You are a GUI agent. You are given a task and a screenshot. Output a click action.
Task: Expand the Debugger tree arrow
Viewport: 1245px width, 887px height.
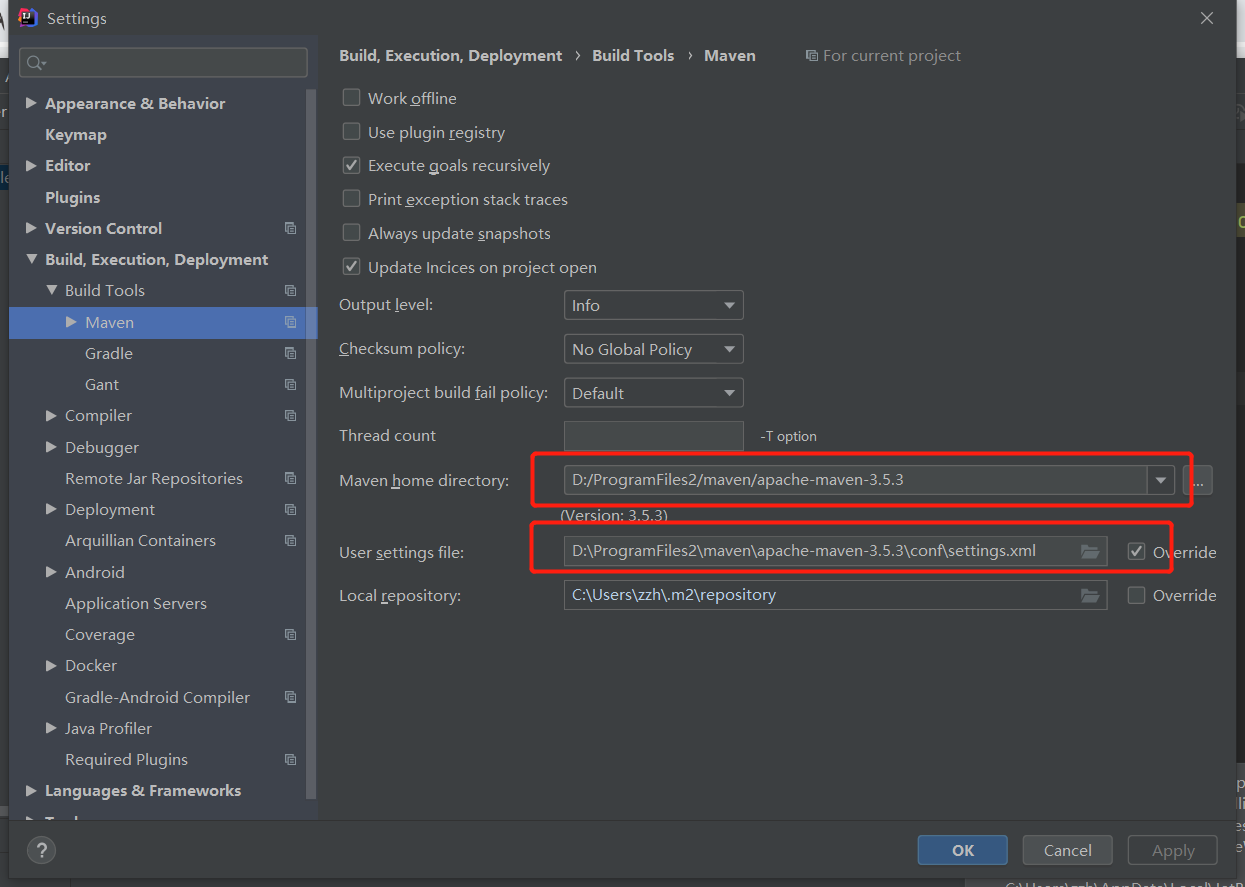pyautogui.click(x=51, y=447)
